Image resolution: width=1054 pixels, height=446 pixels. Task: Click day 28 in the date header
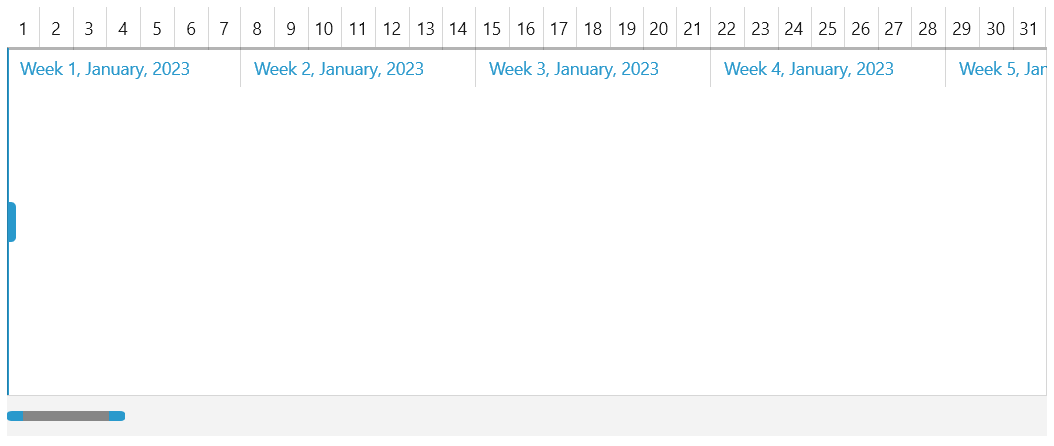click(928, 29)
